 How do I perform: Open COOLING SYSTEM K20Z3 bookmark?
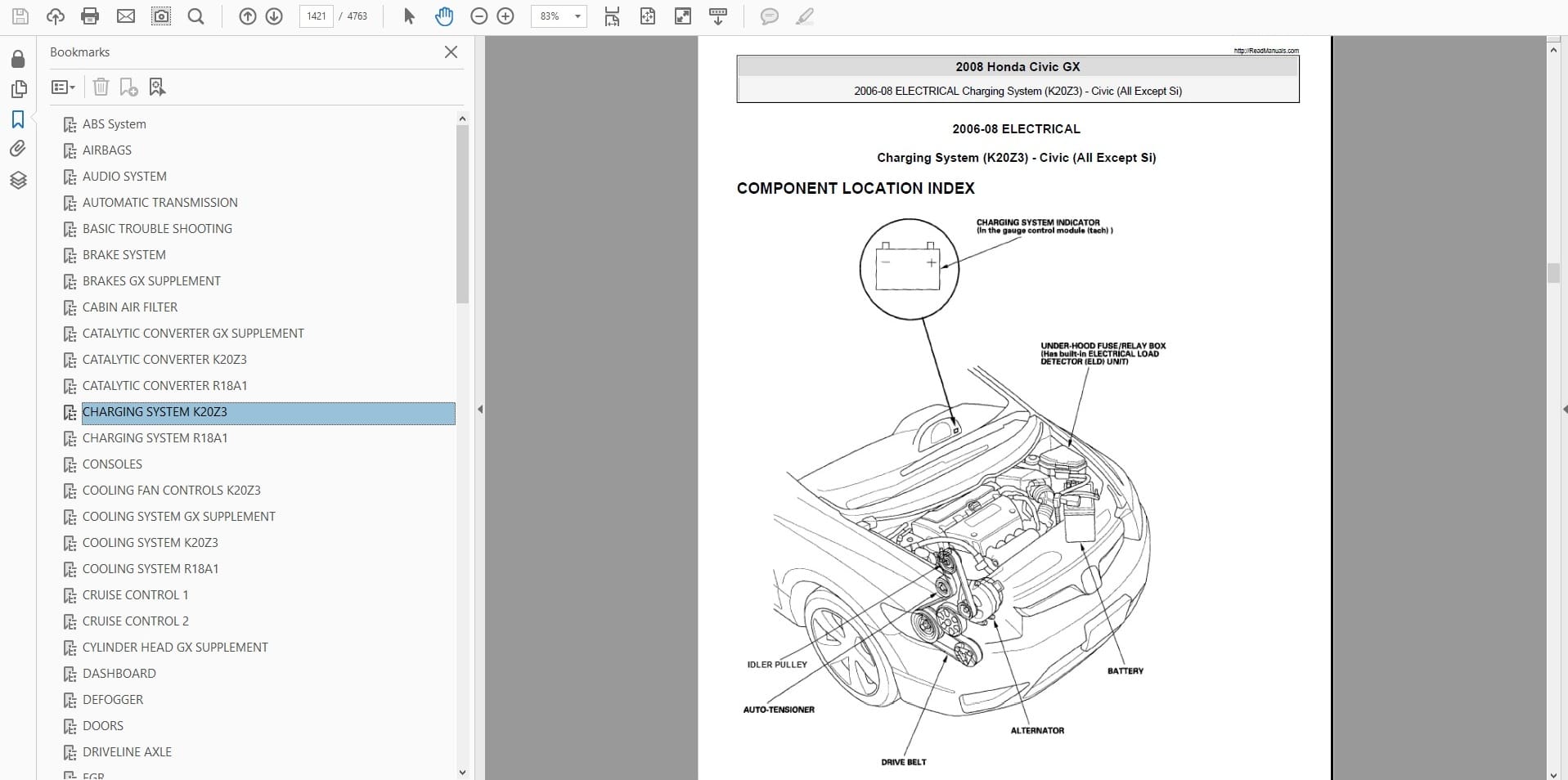[150, 543]
